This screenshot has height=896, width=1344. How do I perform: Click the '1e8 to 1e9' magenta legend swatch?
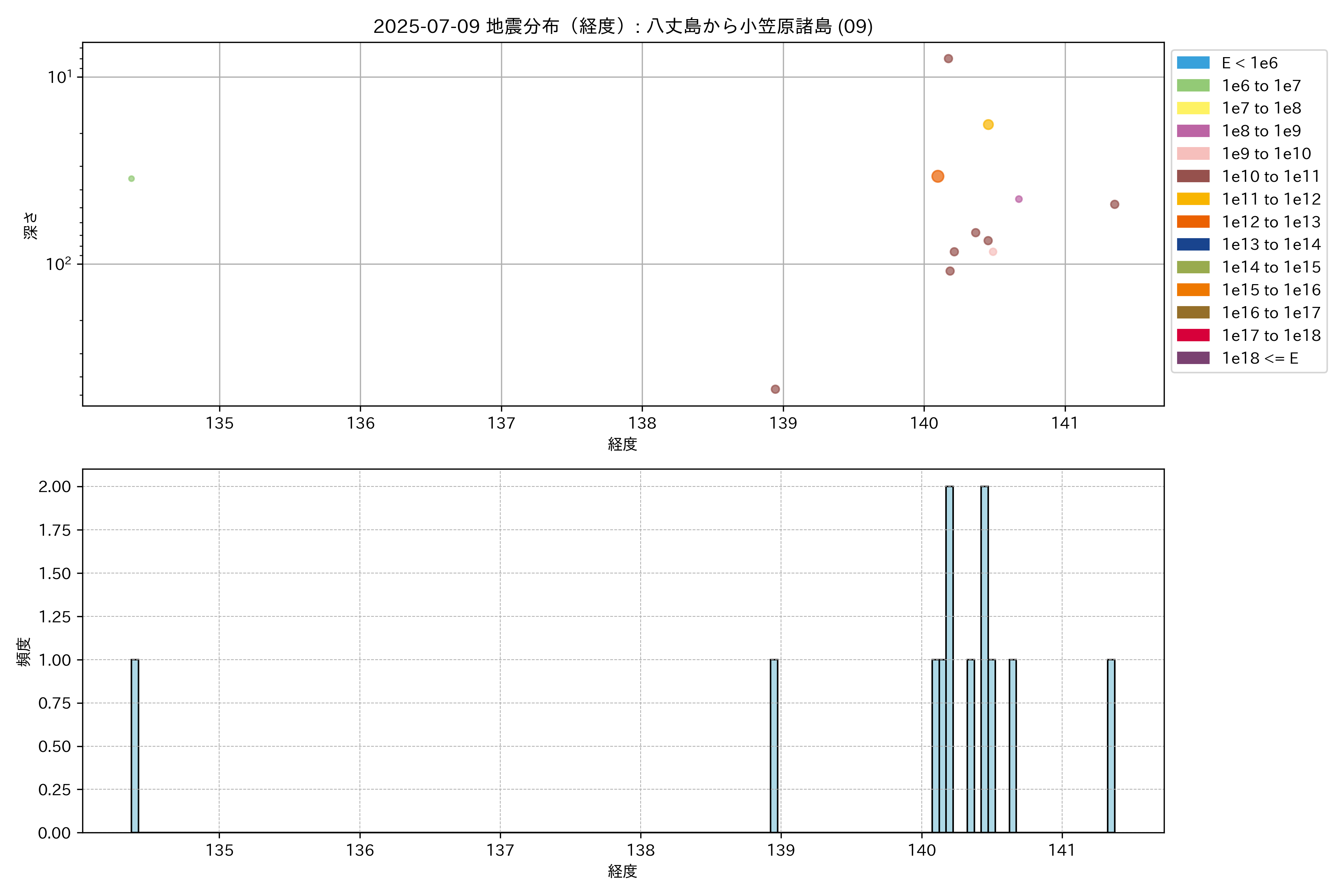[x=1192, y=131]
